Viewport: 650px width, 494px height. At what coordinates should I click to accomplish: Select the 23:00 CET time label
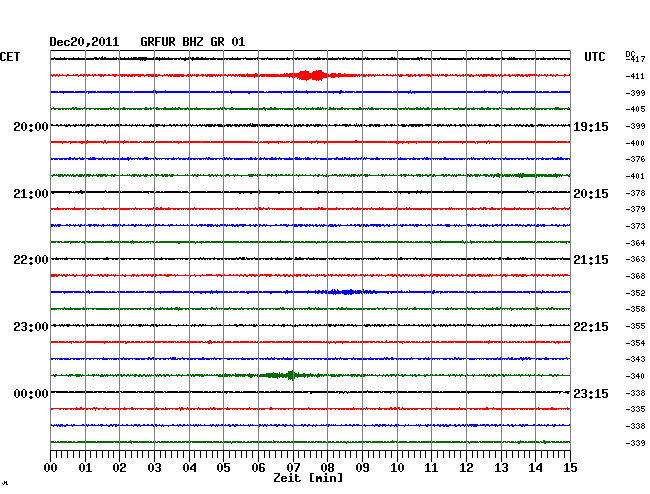click(31, 327)
